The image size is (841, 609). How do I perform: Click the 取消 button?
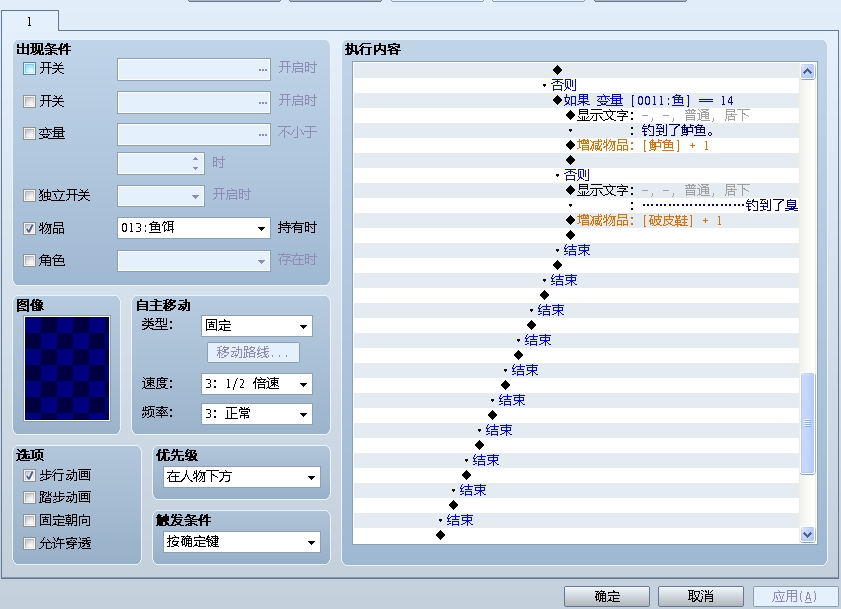coord(700,596)
